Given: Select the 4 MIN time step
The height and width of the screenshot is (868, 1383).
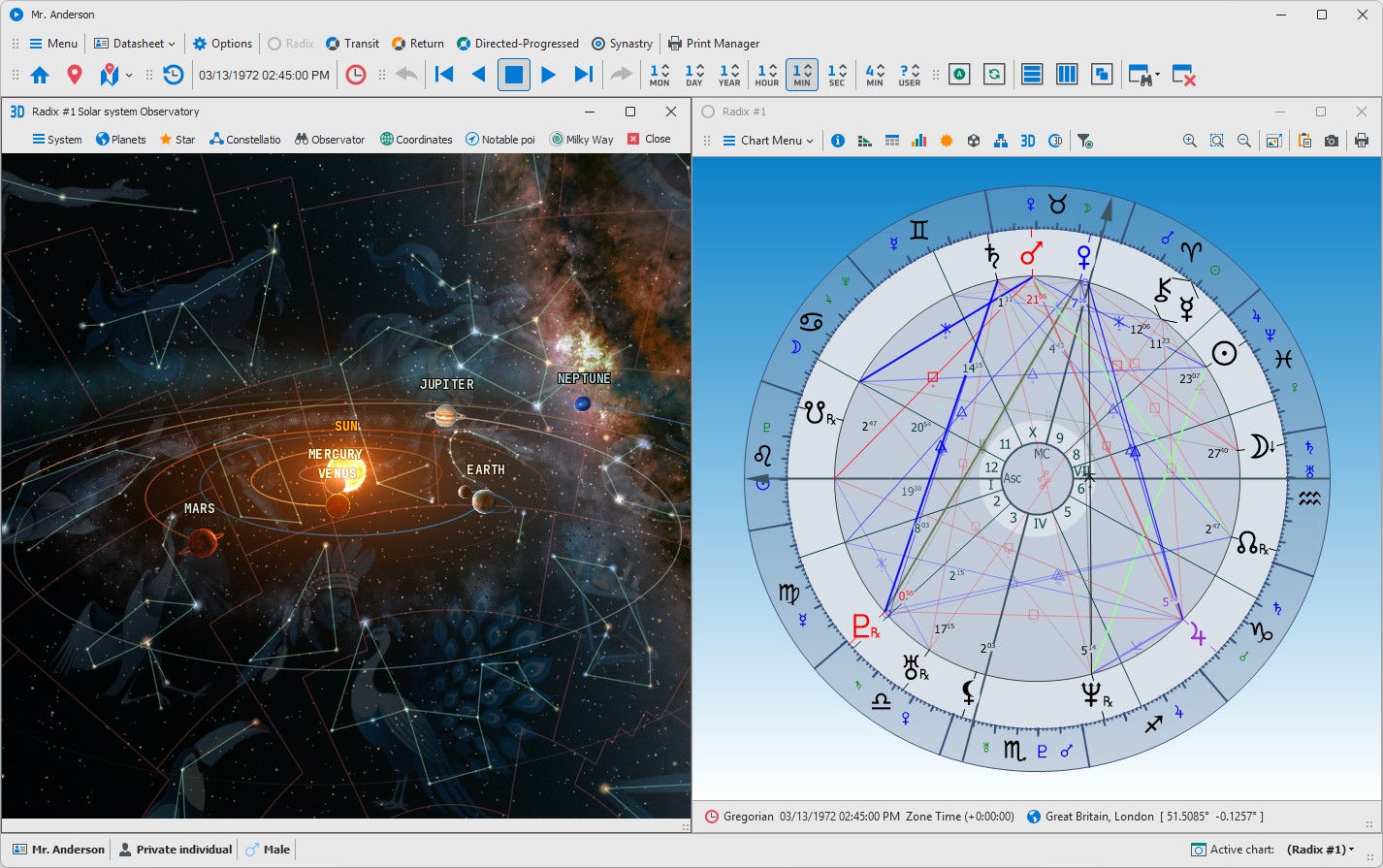Looking at the screenshot, I should coord(875,75).
